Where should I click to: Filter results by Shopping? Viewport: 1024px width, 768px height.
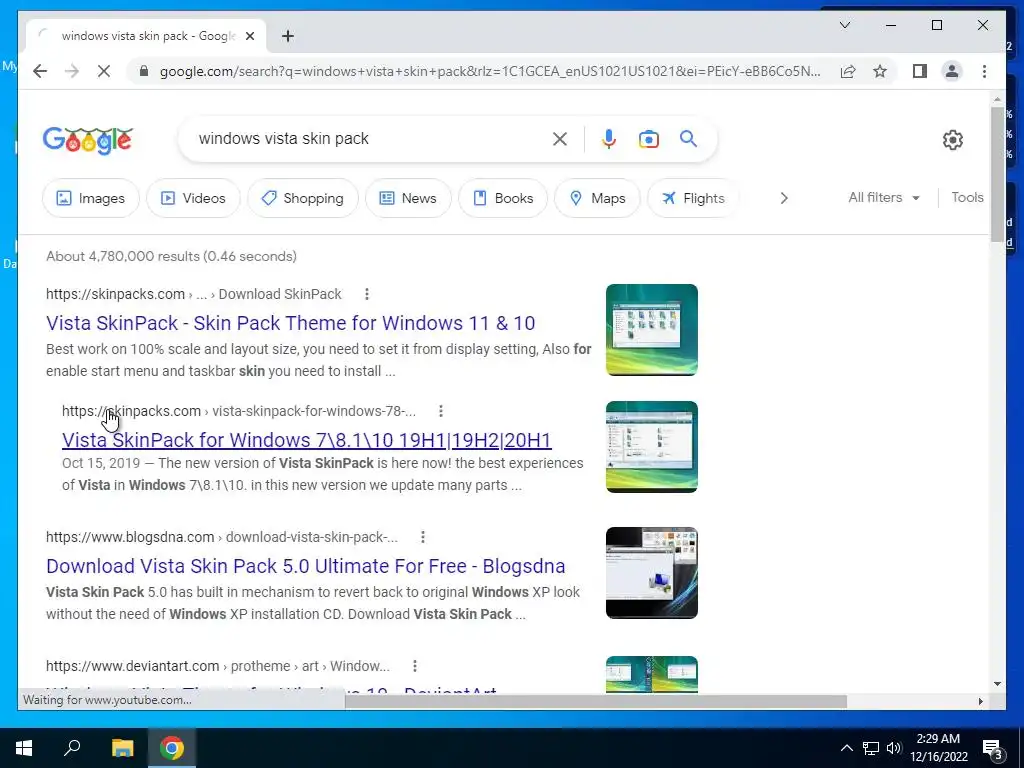point(302,198)
